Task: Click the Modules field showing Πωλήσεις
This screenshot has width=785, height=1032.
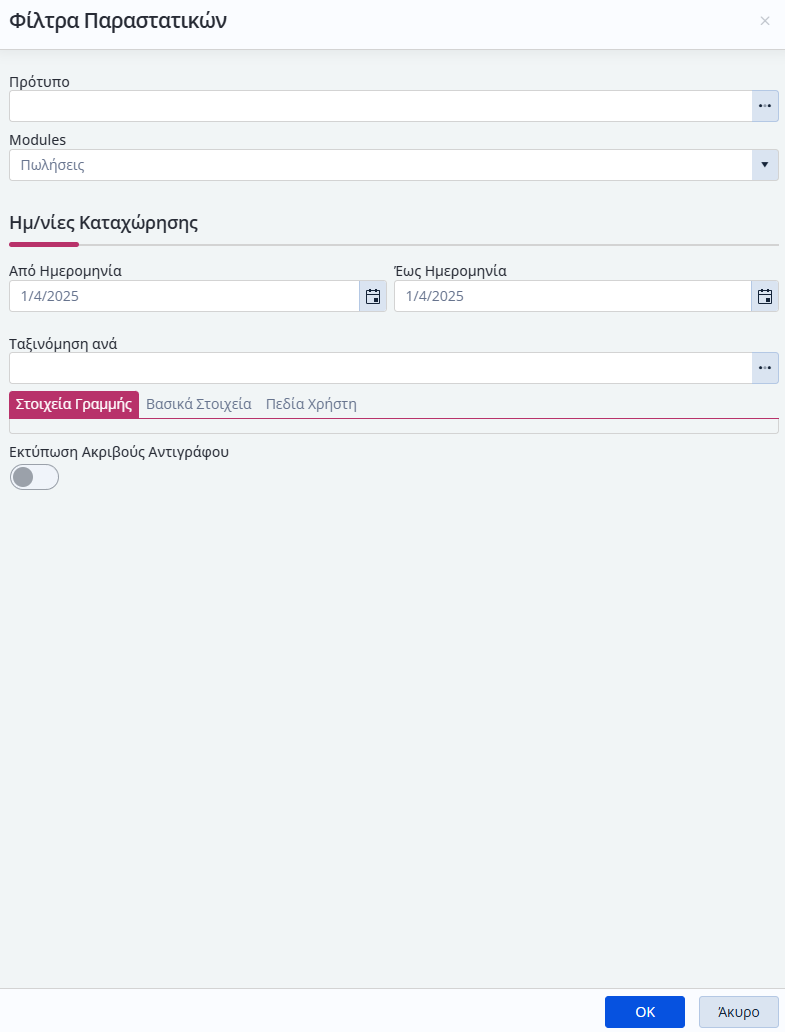Action: [381, 165]
